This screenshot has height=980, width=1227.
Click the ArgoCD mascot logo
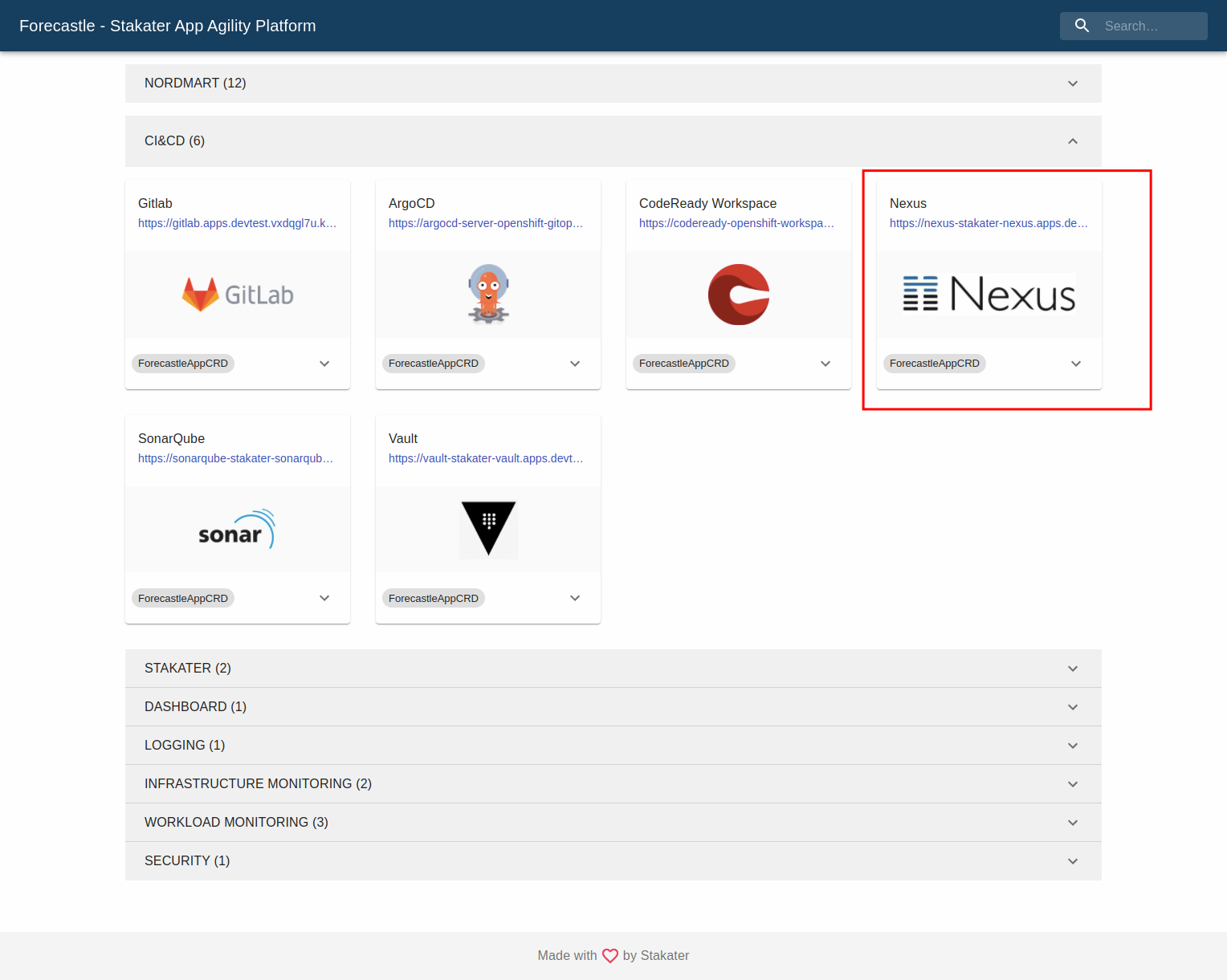[x=488, y=295]
